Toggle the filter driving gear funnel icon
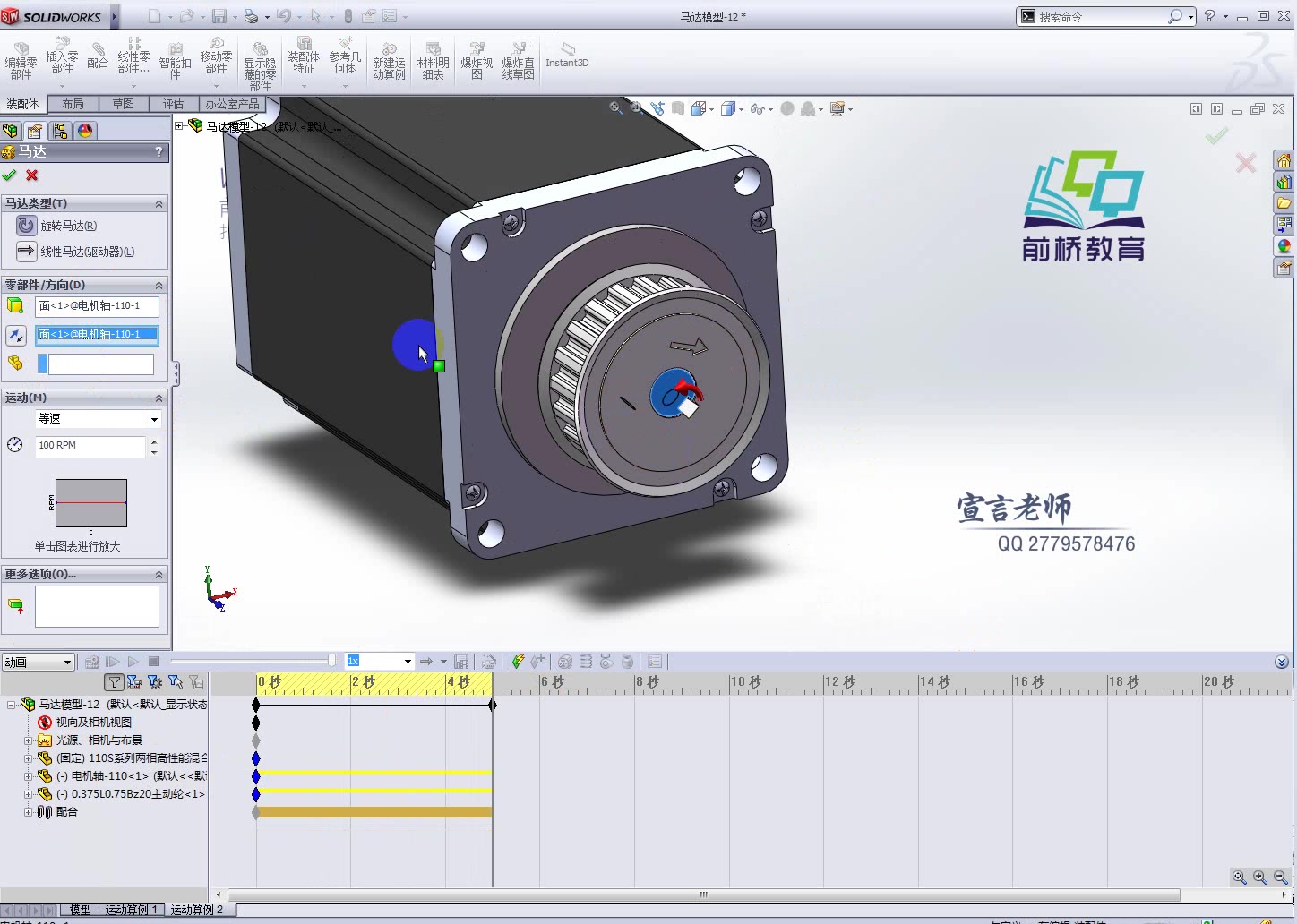The height and width of the screenshot is (924, 1297). 155,682
